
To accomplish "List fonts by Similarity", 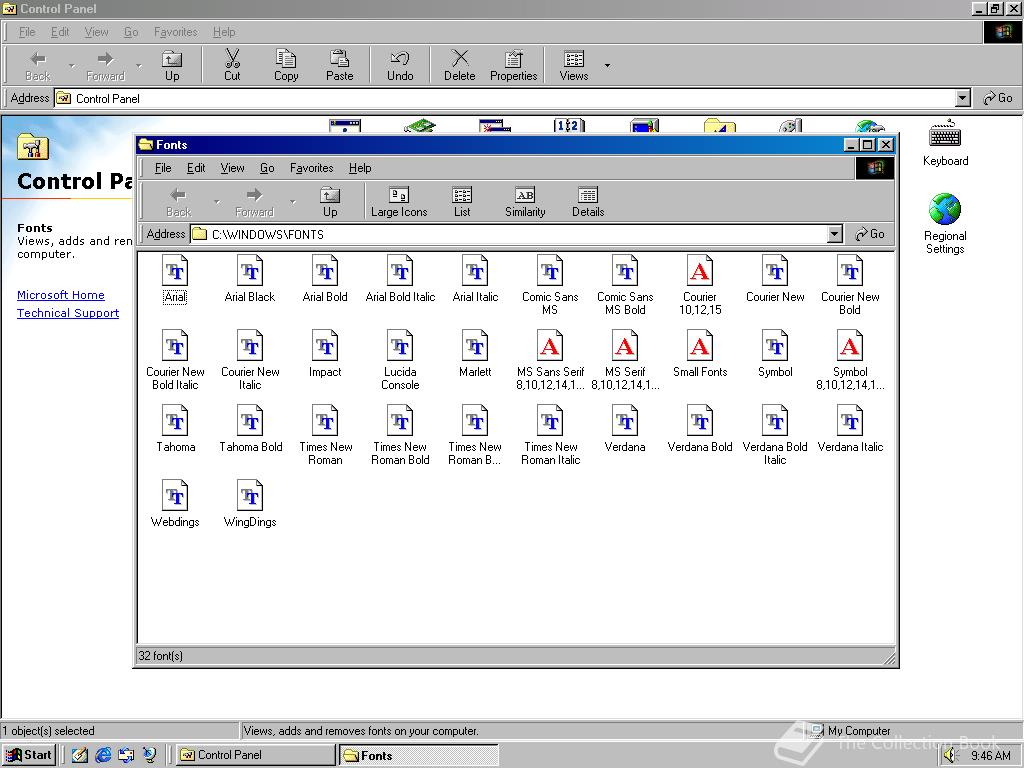I will [525, 202].
